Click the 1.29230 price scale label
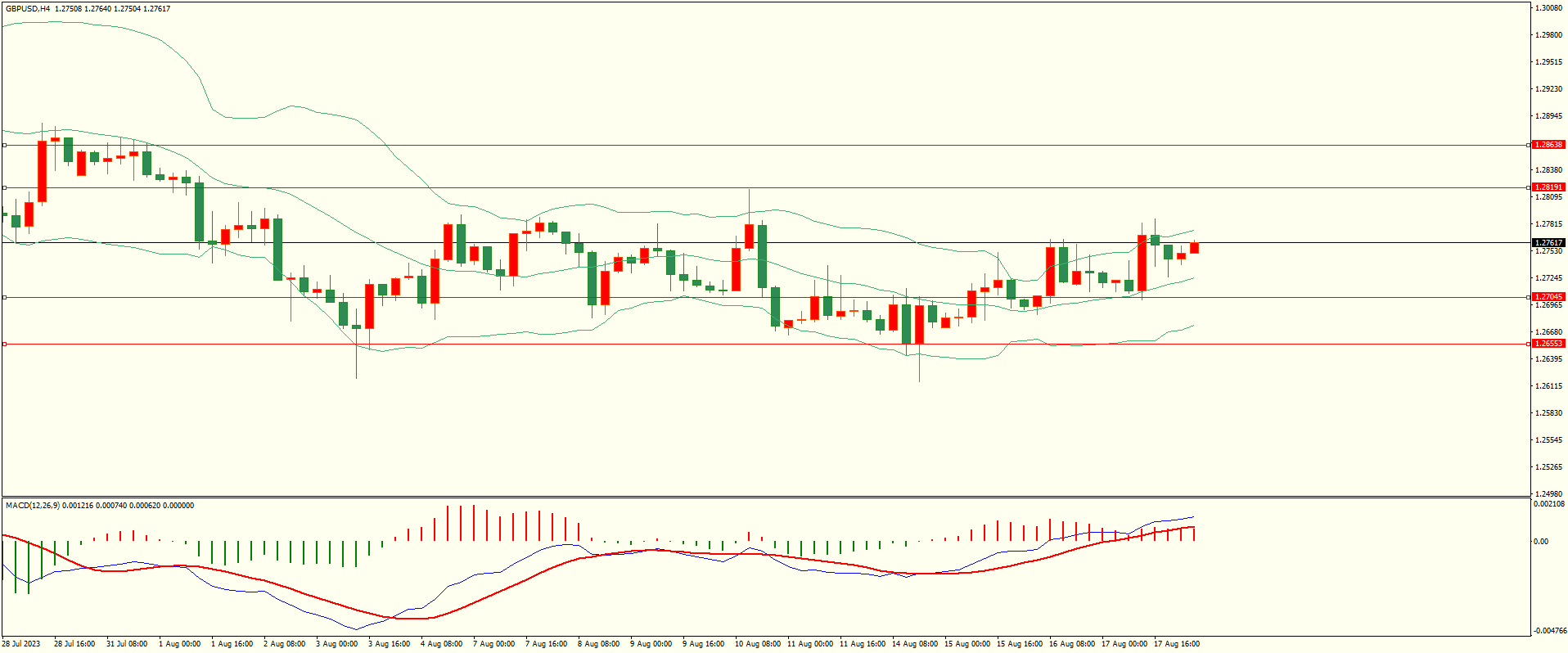This screenshot has height=653, width=1568. pos(1549,89)
